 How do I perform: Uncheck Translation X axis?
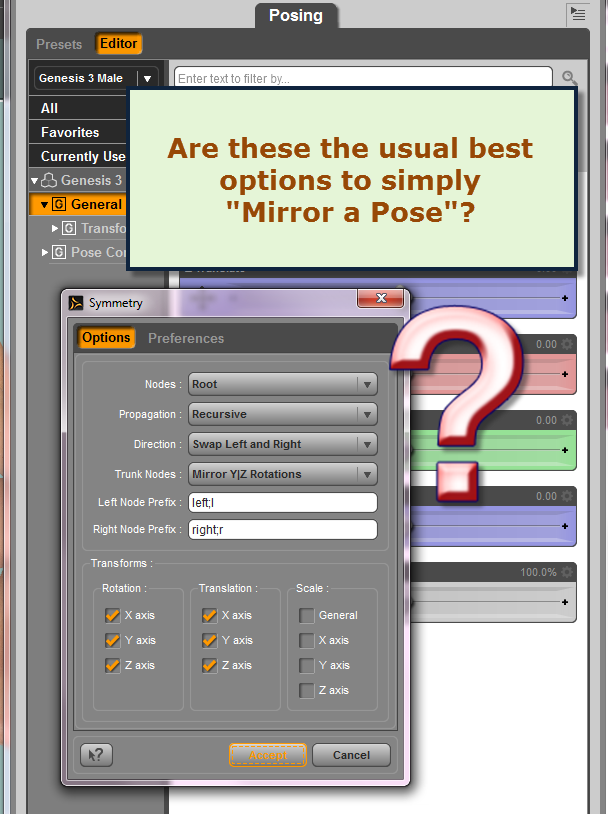(x=209, y=615)
